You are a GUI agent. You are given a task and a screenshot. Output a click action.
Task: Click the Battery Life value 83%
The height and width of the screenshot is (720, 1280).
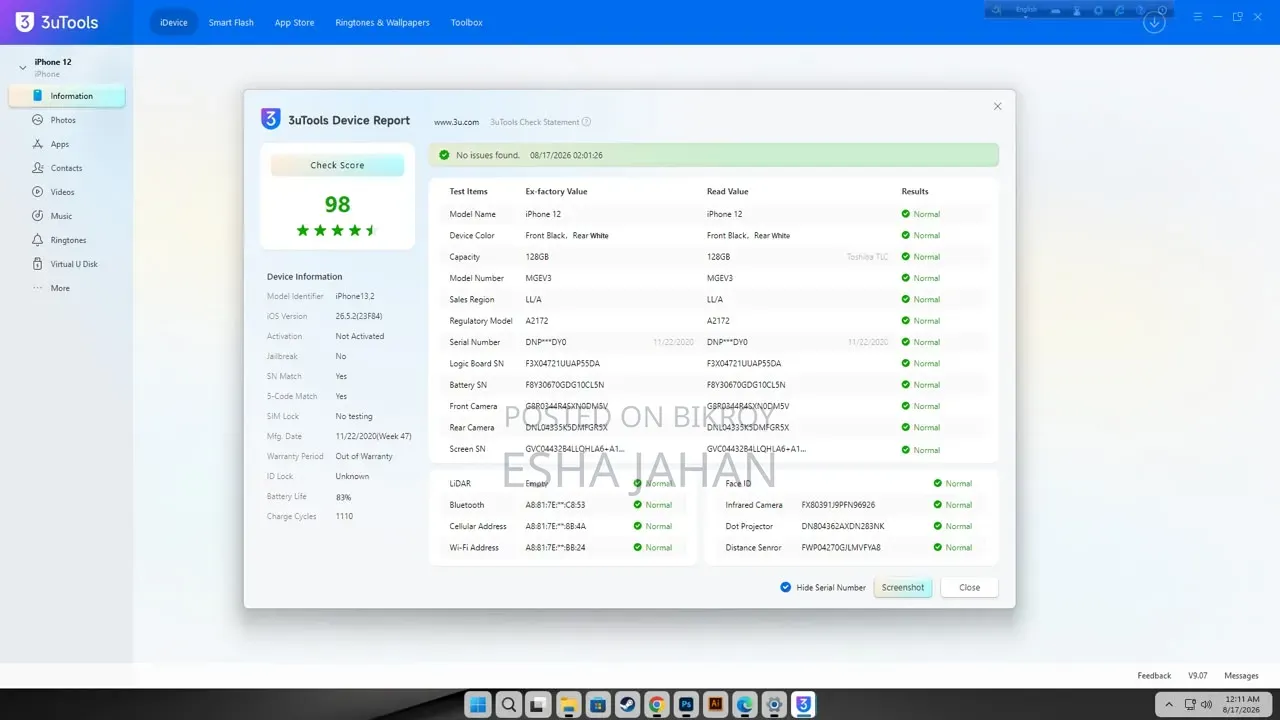tap(343, 497)
